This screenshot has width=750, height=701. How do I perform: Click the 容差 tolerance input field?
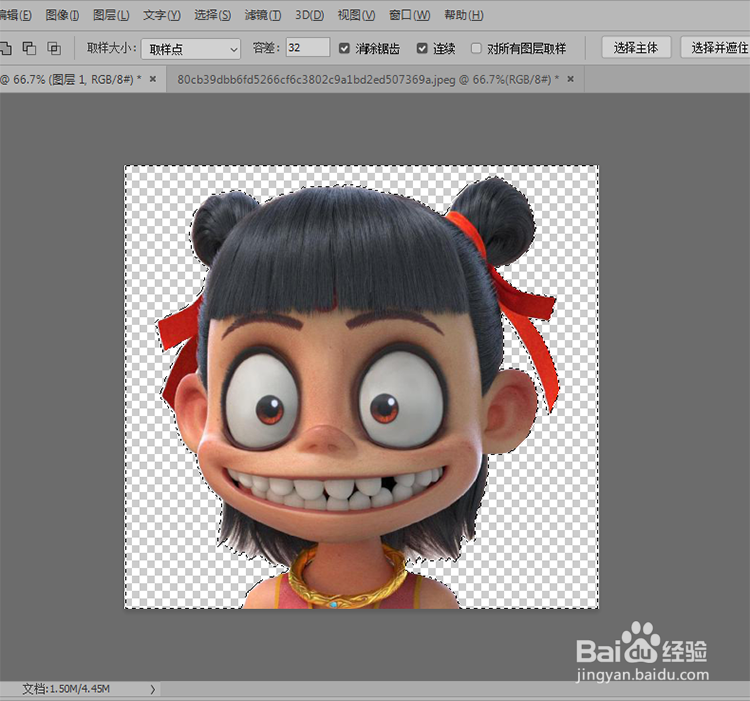pyautogui.click(x=308, y=48)
